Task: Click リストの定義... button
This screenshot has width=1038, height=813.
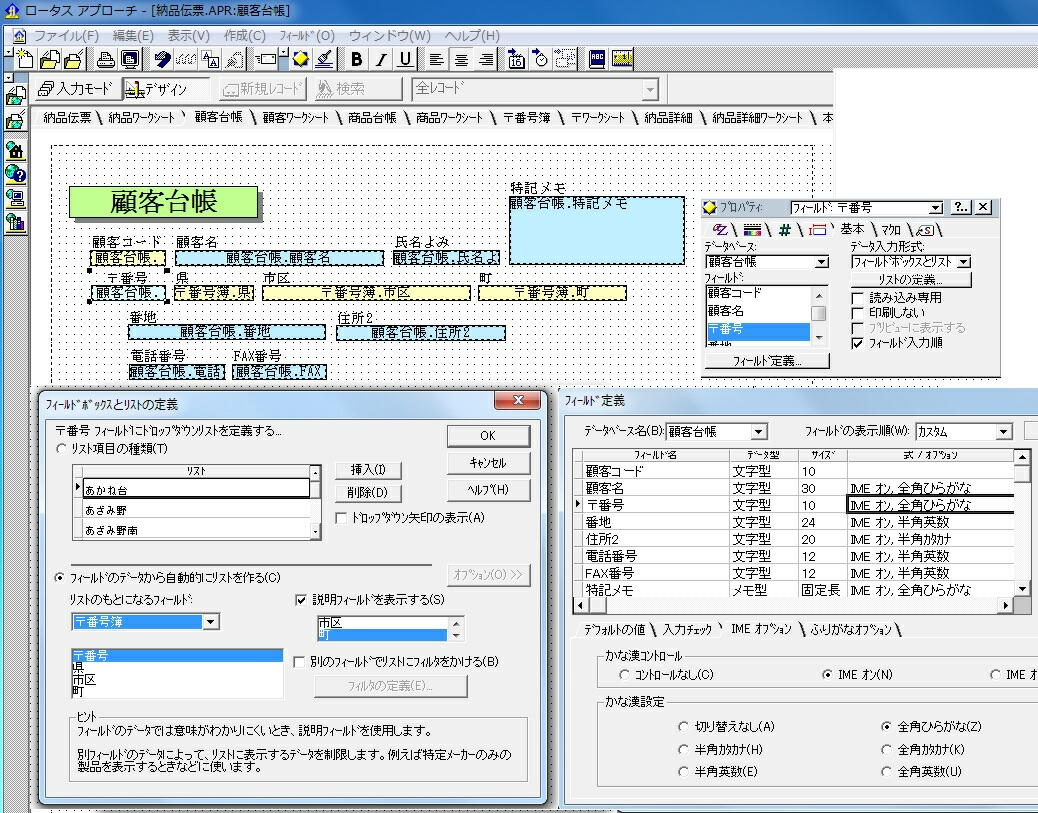Action: click(x=911, y=279)
